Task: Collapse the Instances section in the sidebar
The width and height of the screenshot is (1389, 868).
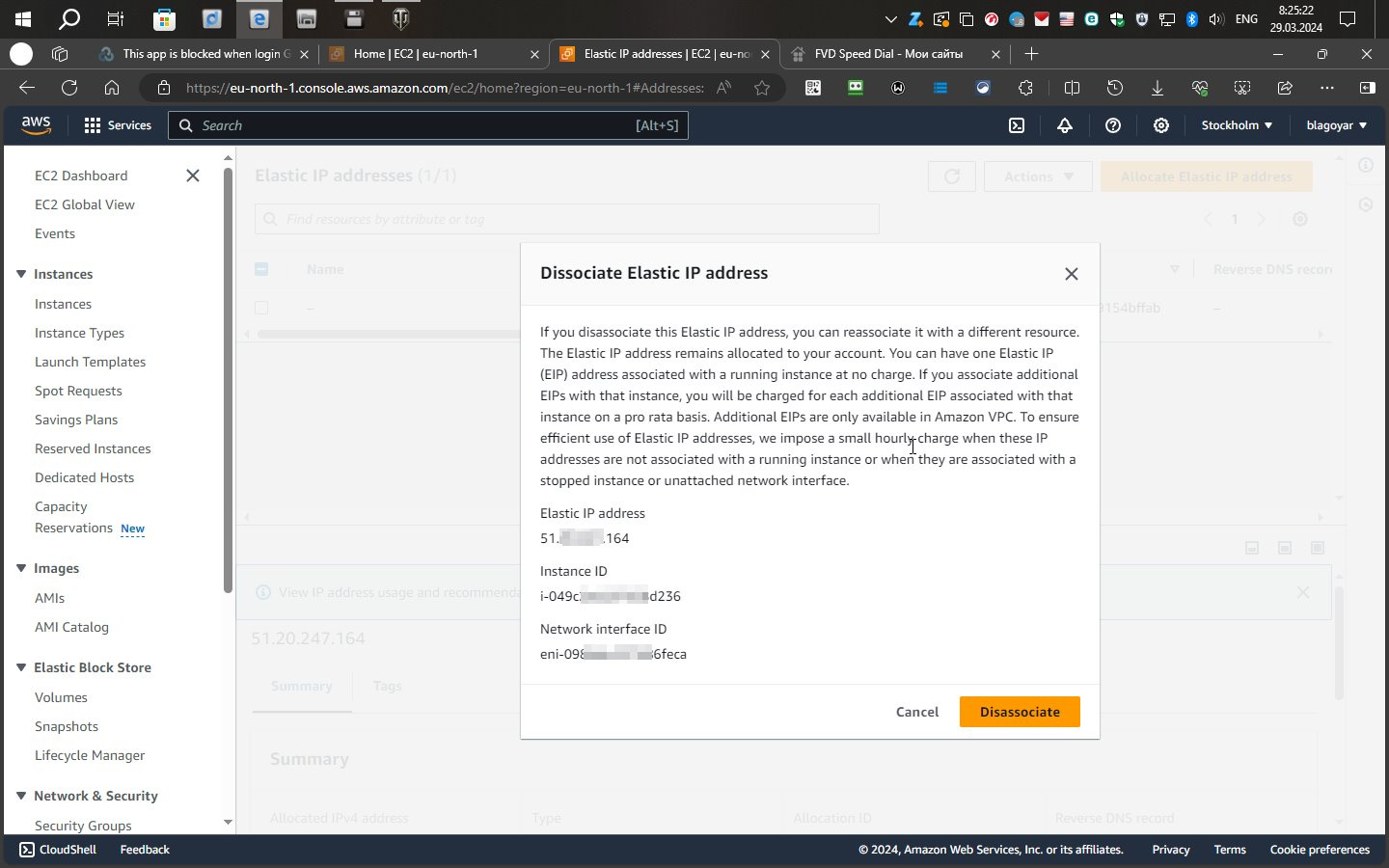Action: [21, 274]
